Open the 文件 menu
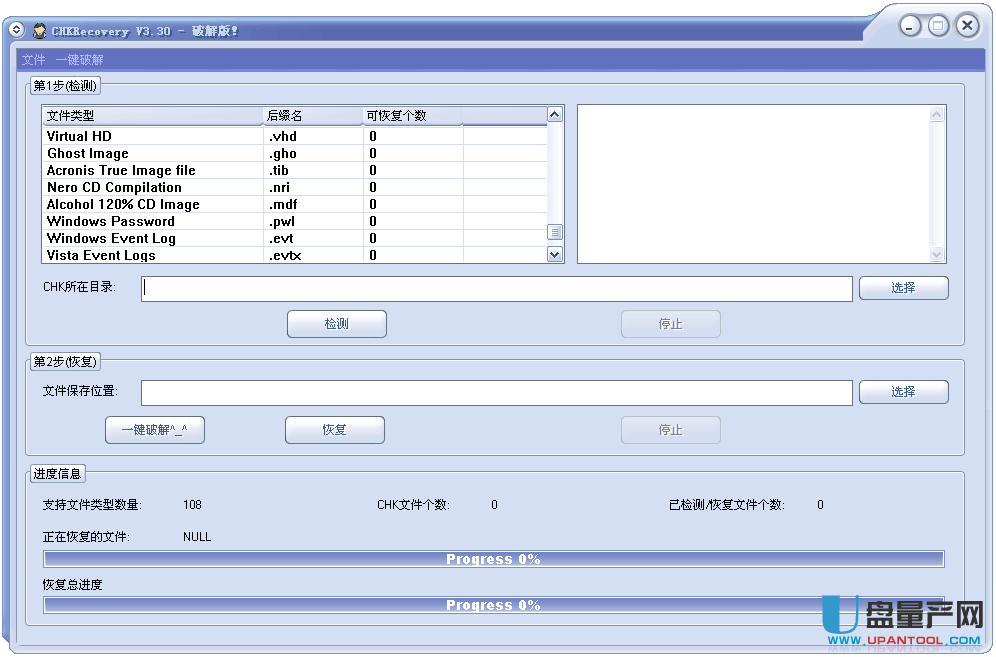This screenshot has height=657, width=996. pyautogui.click(x=34, y=60)
